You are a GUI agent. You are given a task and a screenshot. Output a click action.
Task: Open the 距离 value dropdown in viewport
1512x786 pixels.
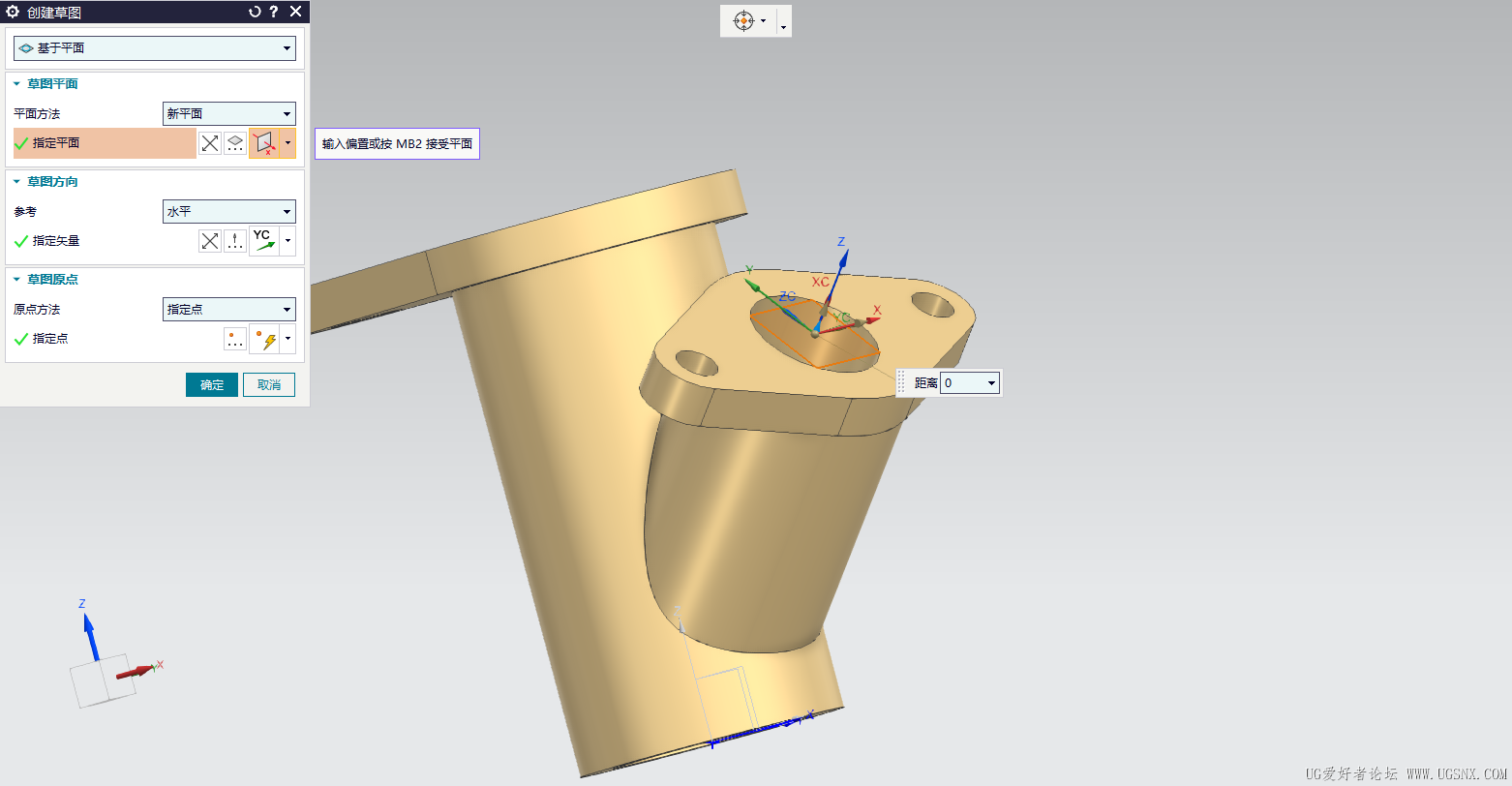[x=991, y=382]
